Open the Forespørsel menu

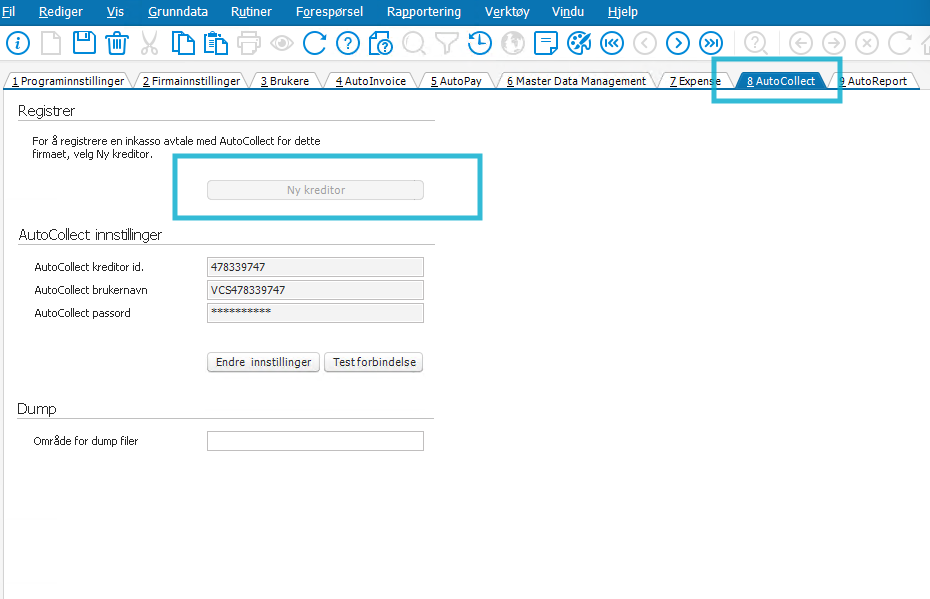[x=329, y=12]
